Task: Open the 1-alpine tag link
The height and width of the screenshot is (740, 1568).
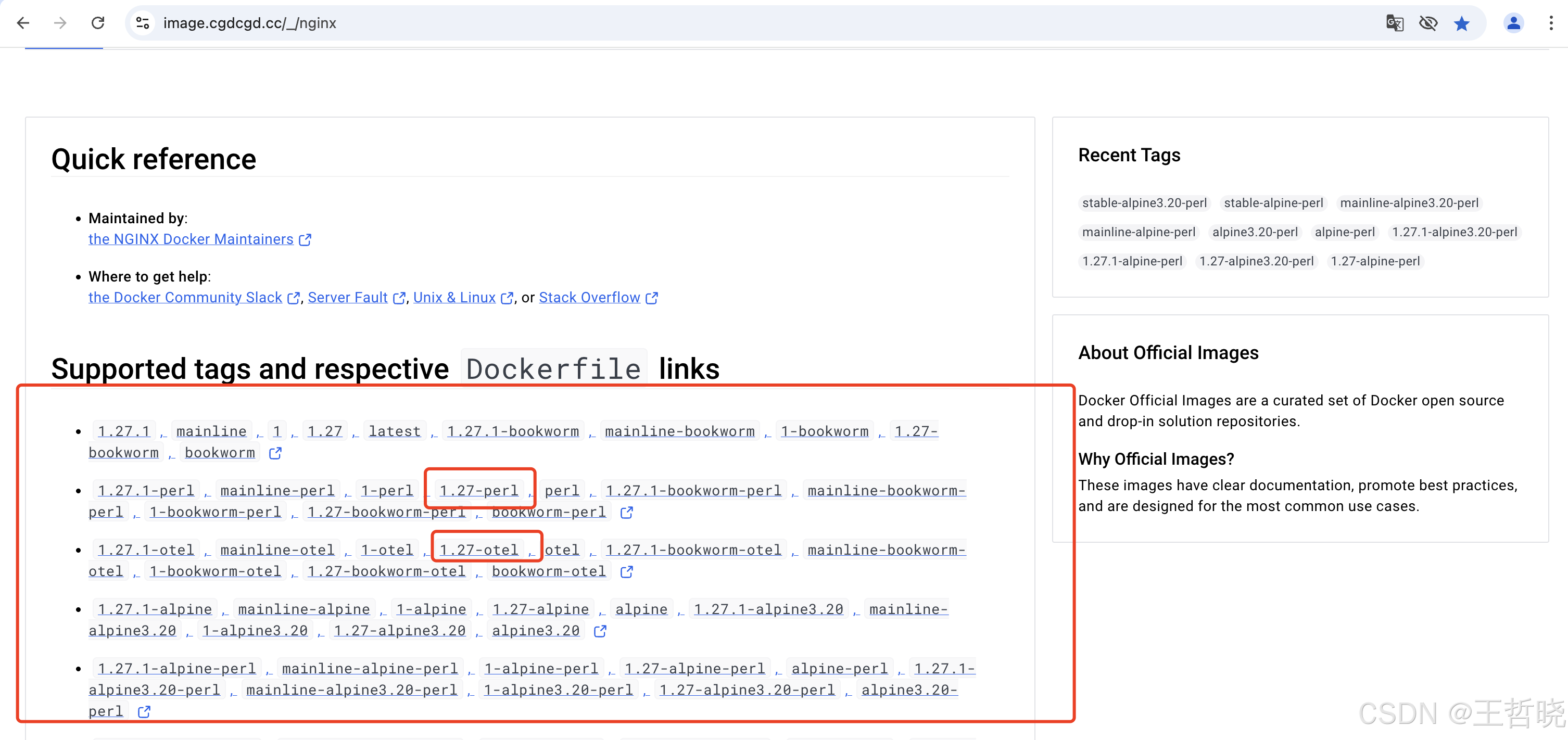Action: (431, 609)
